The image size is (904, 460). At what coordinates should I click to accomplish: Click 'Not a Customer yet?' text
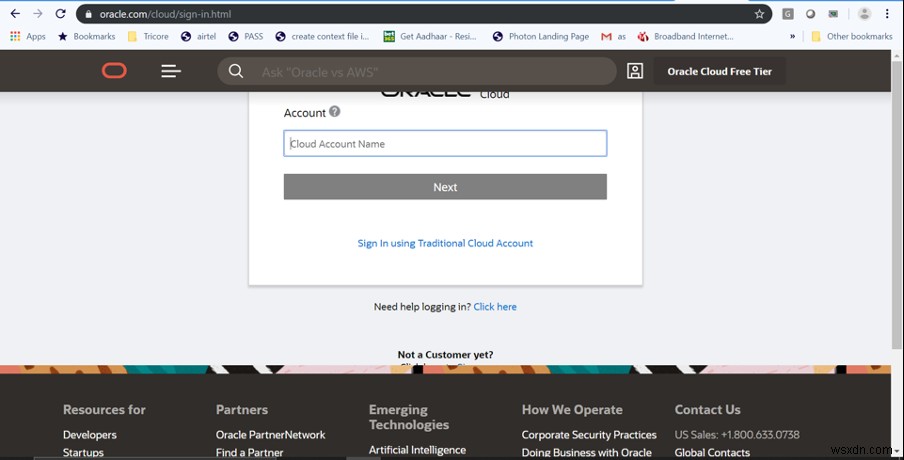point(445,355)
